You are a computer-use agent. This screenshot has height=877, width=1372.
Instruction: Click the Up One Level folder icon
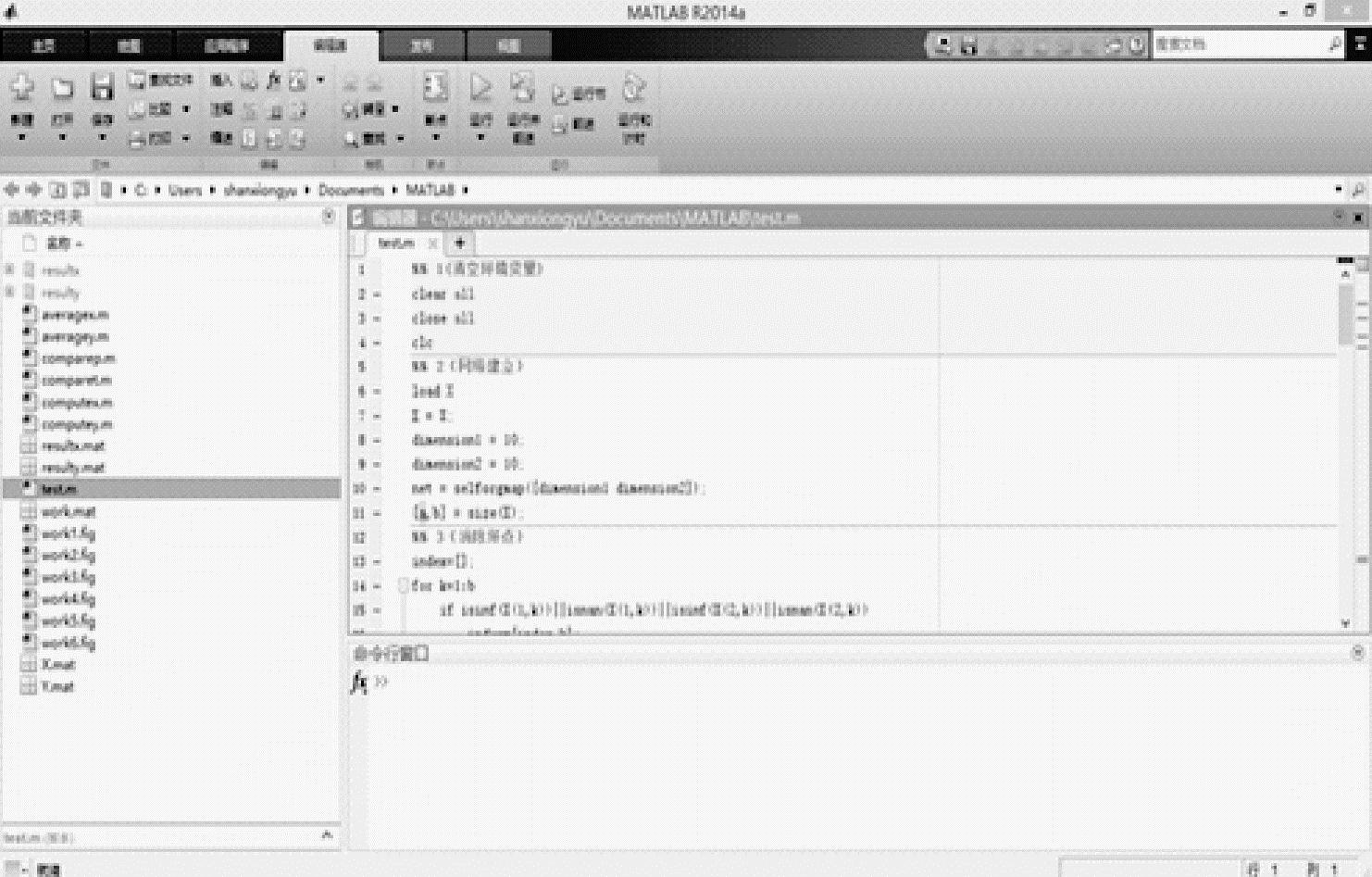(58, 190)
